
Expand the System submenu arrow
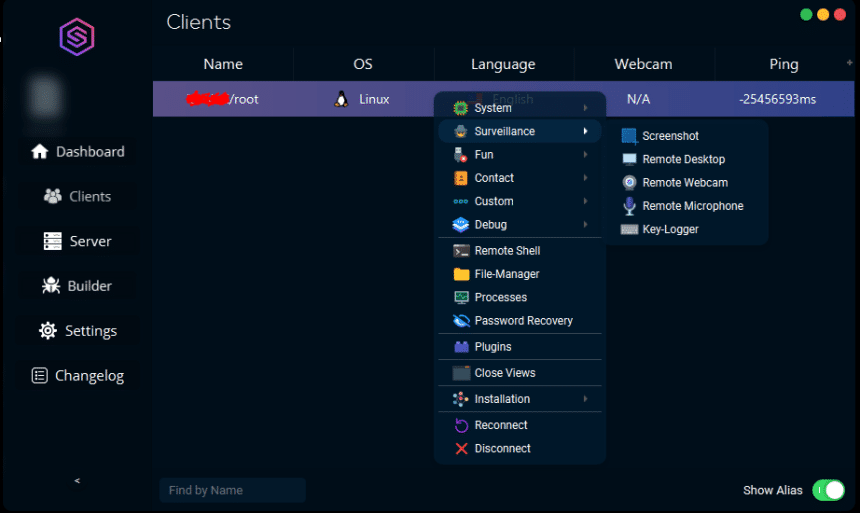(x=585, y=108)
